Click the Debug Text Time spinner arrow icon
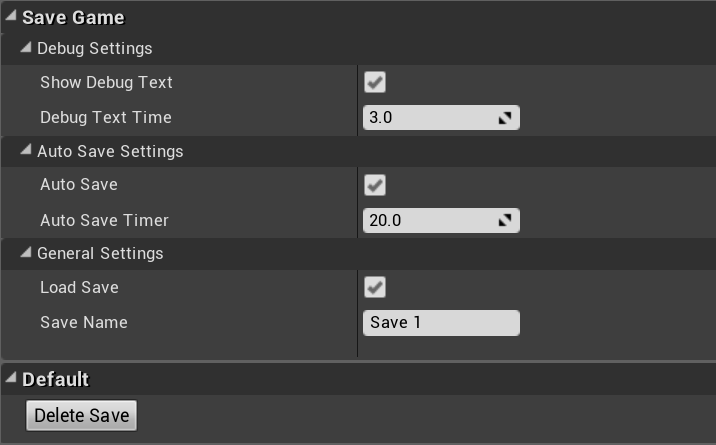Image resolution: width=716 pixels, height=445 pixels. point(505,118)
